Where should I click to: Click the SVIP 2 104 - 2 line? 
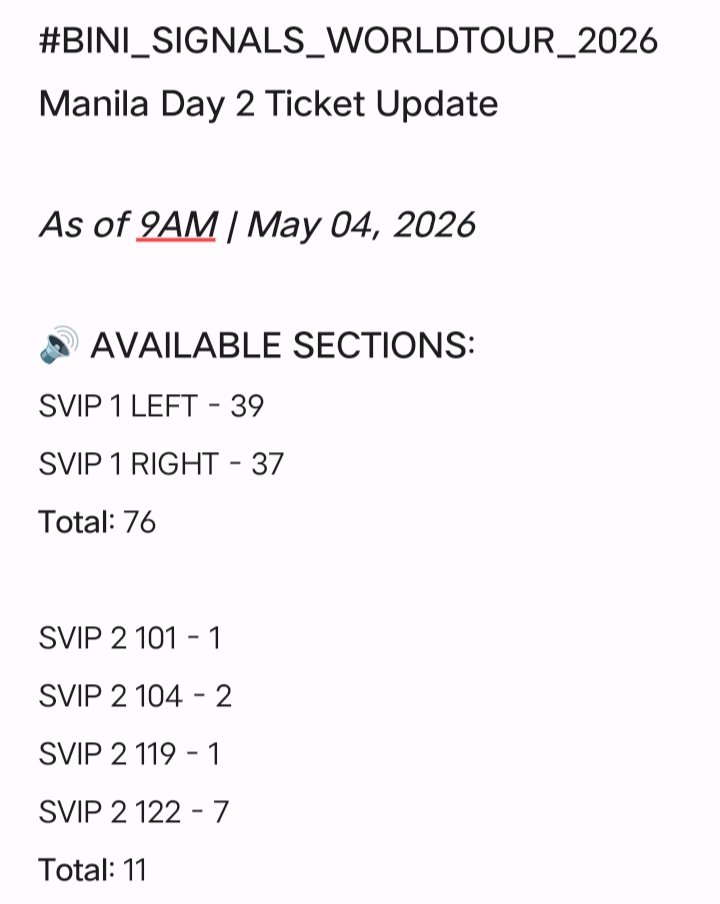coord(135,696)
